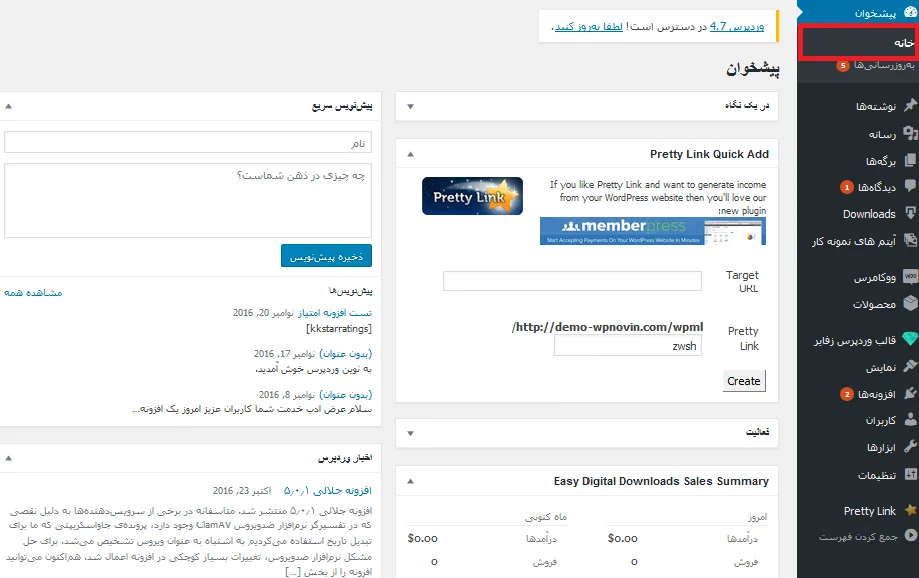This screenshot has height=578, width=919.
Task: Open the وردپرس 4.7 link
Action: (x=737, y=26)
